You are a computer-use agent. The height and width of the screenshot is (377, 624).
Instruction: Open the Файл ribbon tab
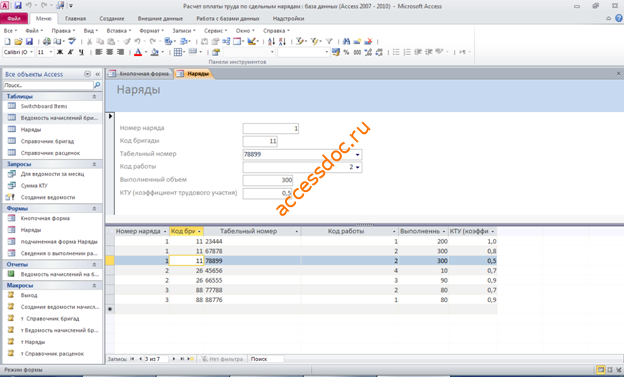(14, 18)
